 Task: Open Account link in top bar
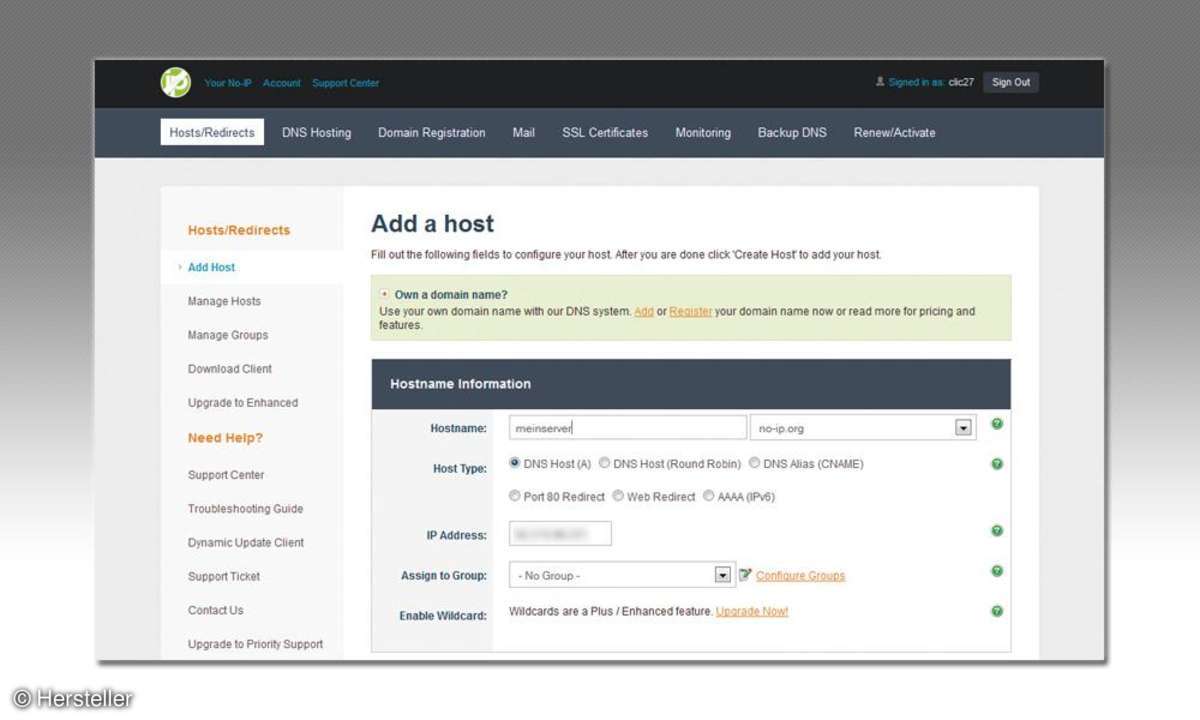click(x=282, y=83)
